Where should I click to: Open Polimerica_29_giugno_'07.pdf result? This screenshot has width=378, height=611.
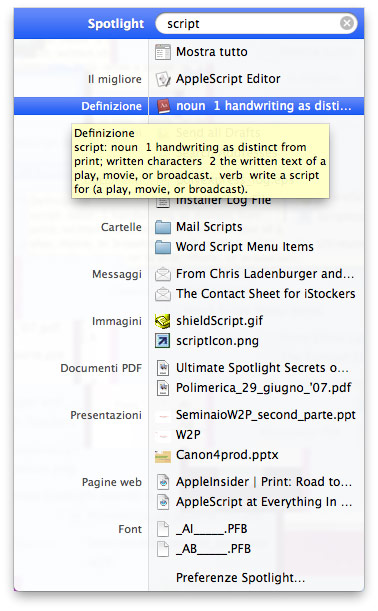[263, 388]
